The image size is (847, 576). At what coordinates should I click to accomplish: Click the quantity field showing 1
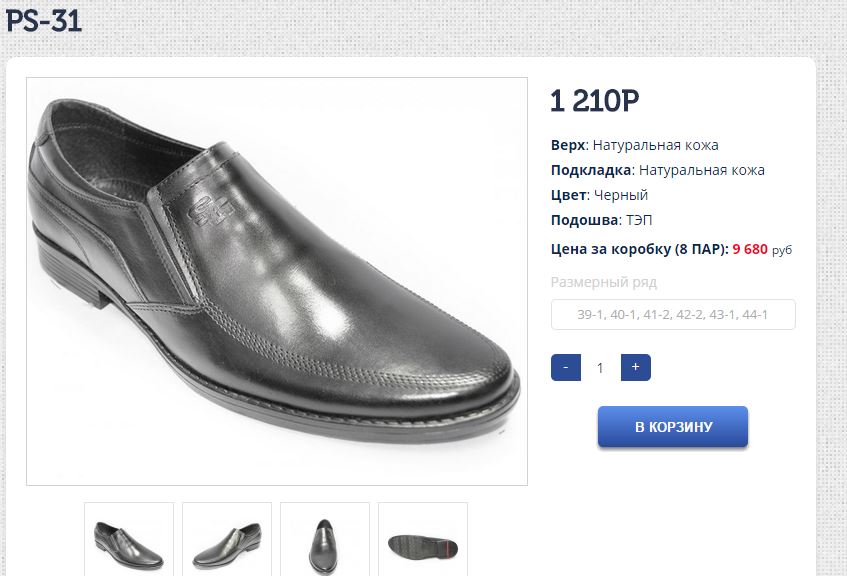600,367
